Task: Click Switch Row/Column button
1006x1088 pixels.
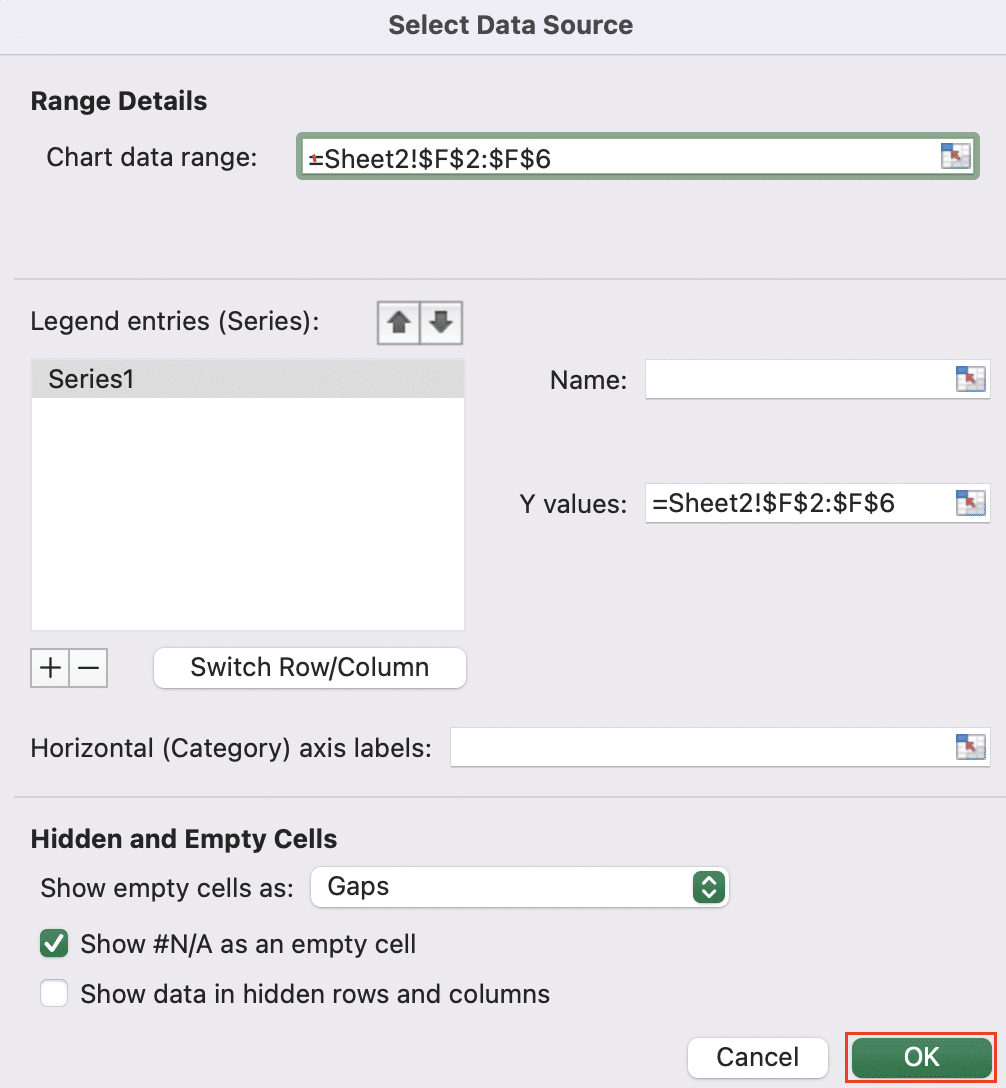Action: pos(309,668)
